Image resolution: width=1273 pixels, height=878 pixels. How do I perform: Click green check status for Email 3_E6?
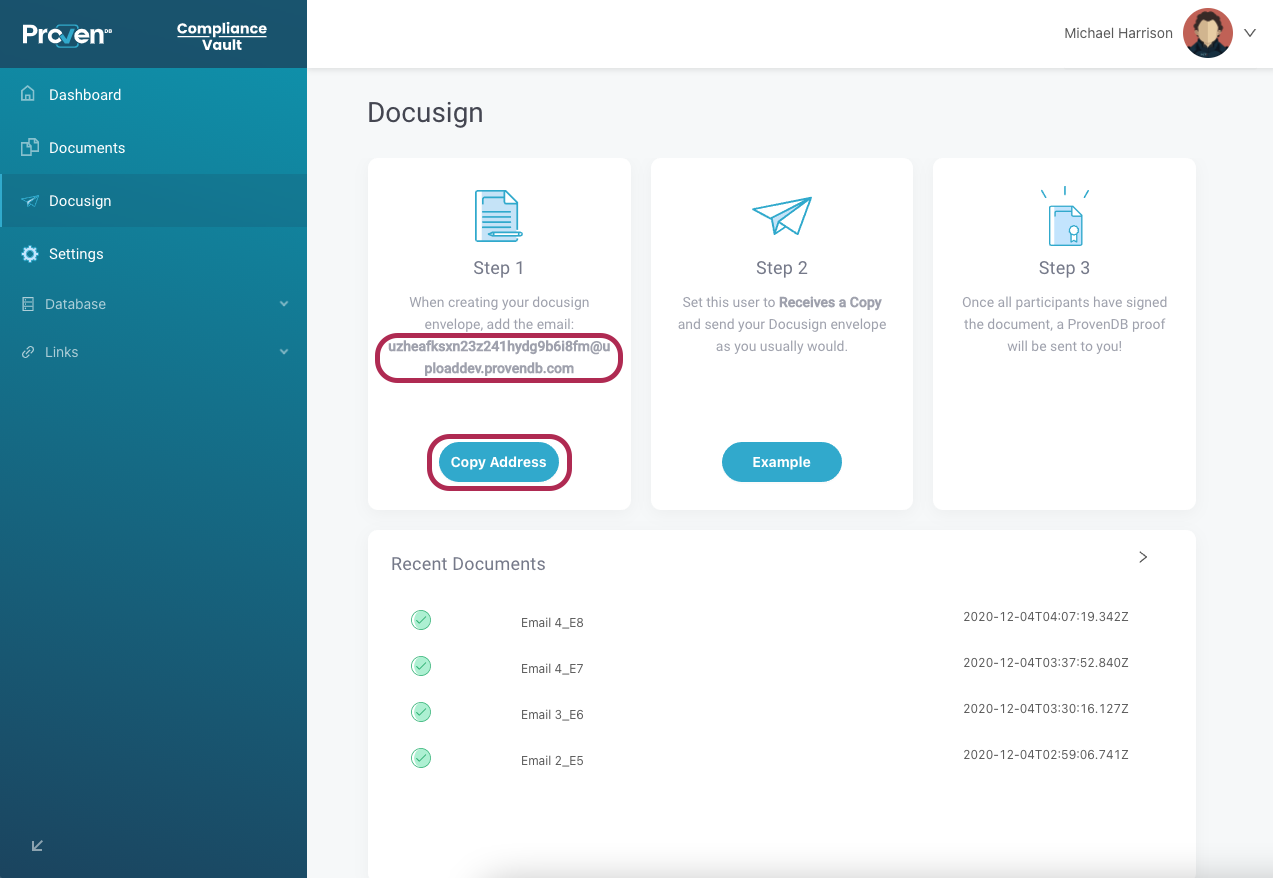(x=421, y=712)
